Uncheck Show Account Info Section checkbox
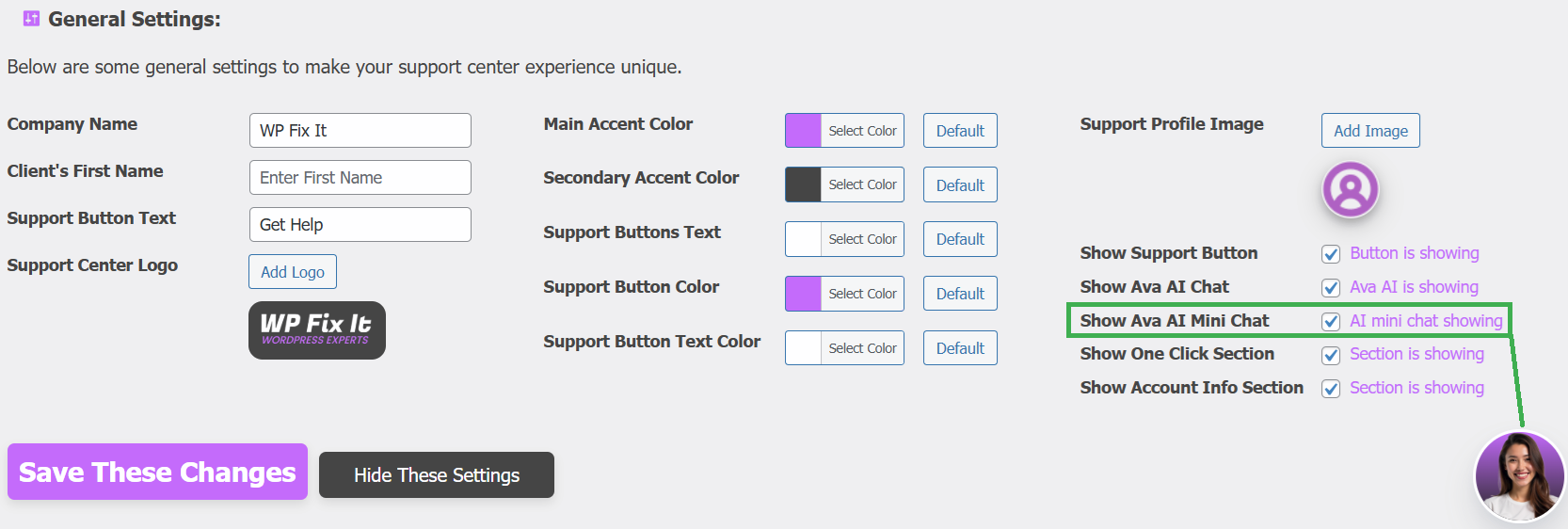 pyautogui.click(x=1331, y=389)
